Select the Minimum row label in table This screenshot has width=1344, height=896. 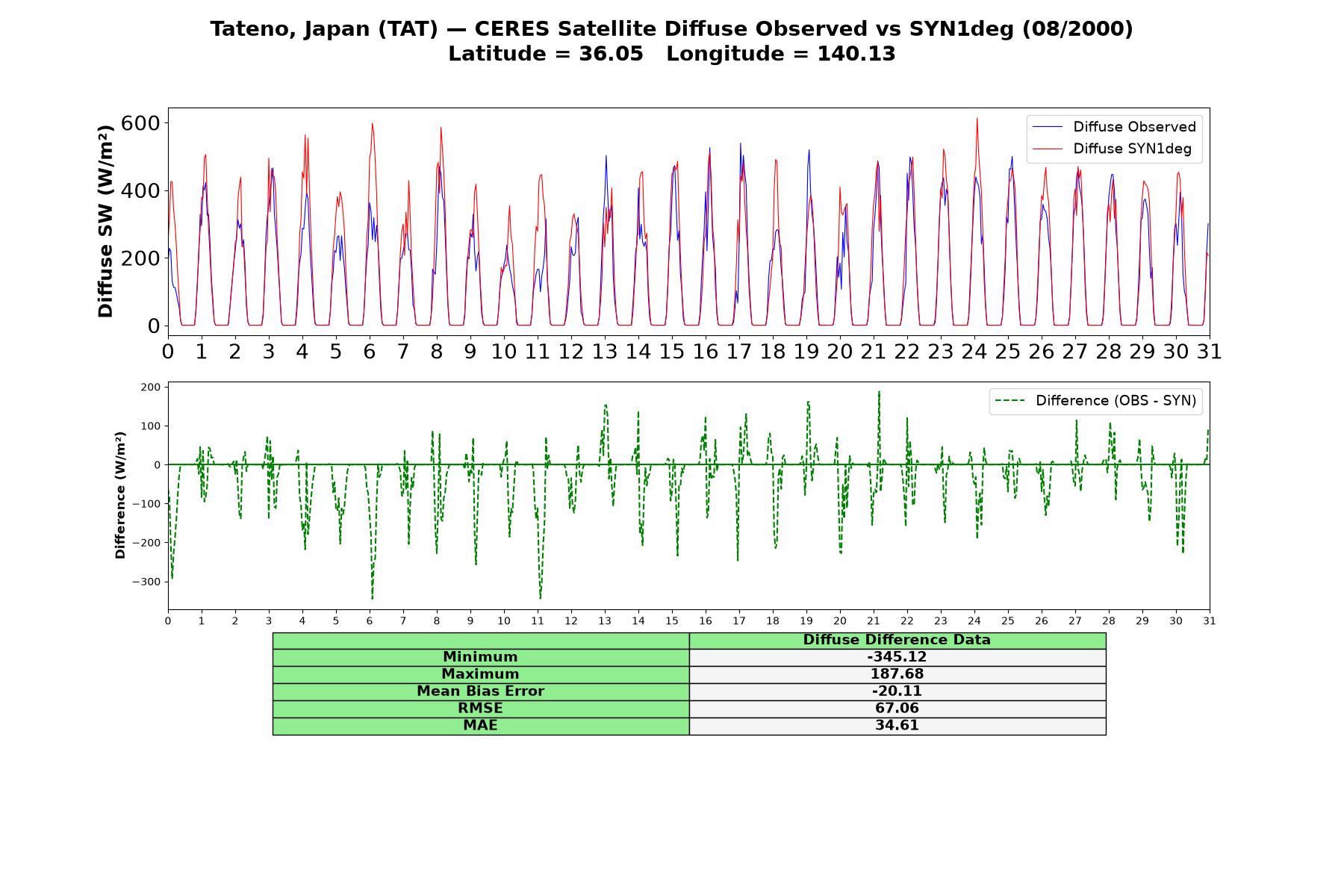click(480, 657)
